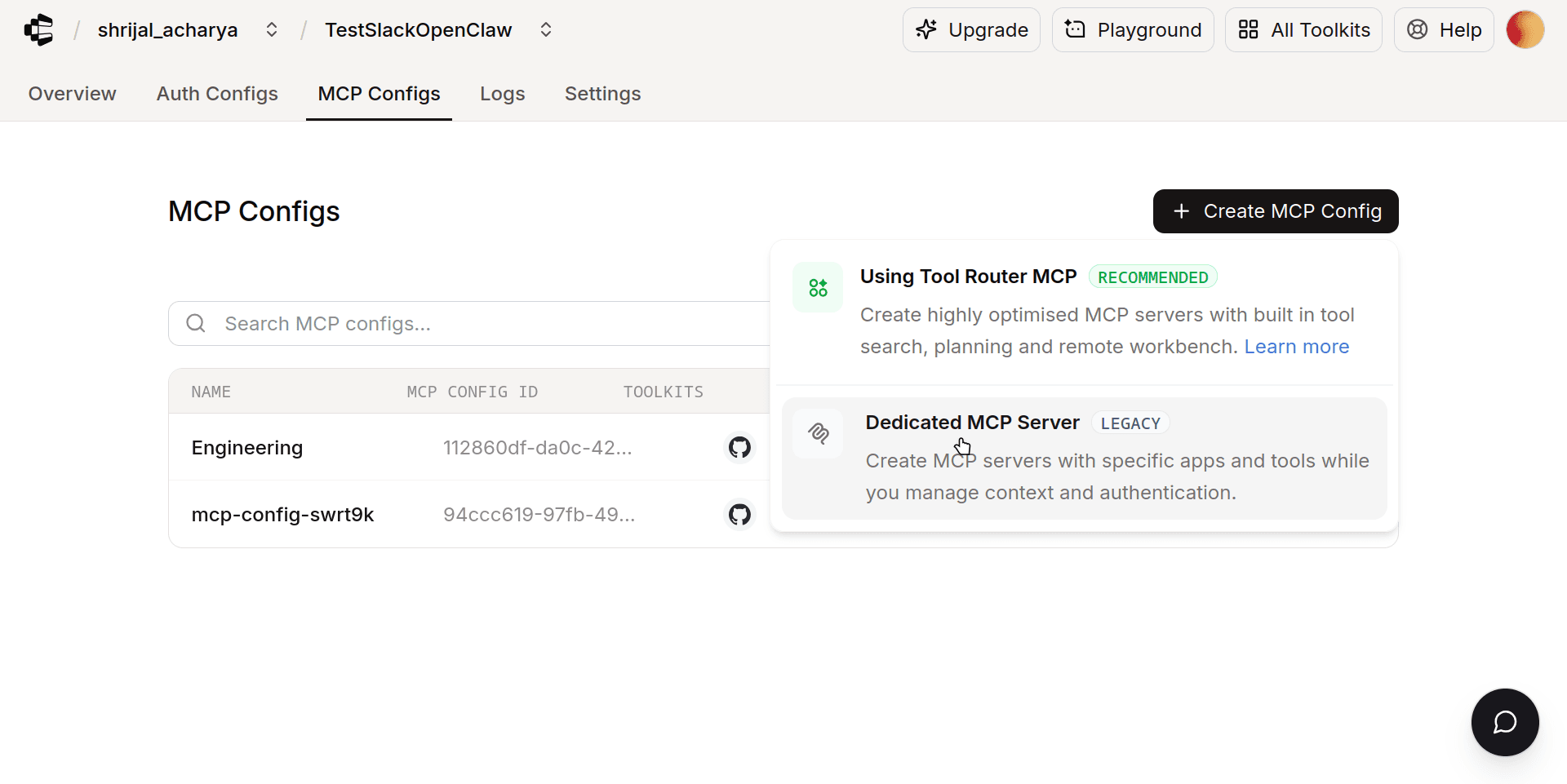The width and height of the screenshot is (1567, 784).
Task: Click the Create MCP Config button
Action: 1276,211
